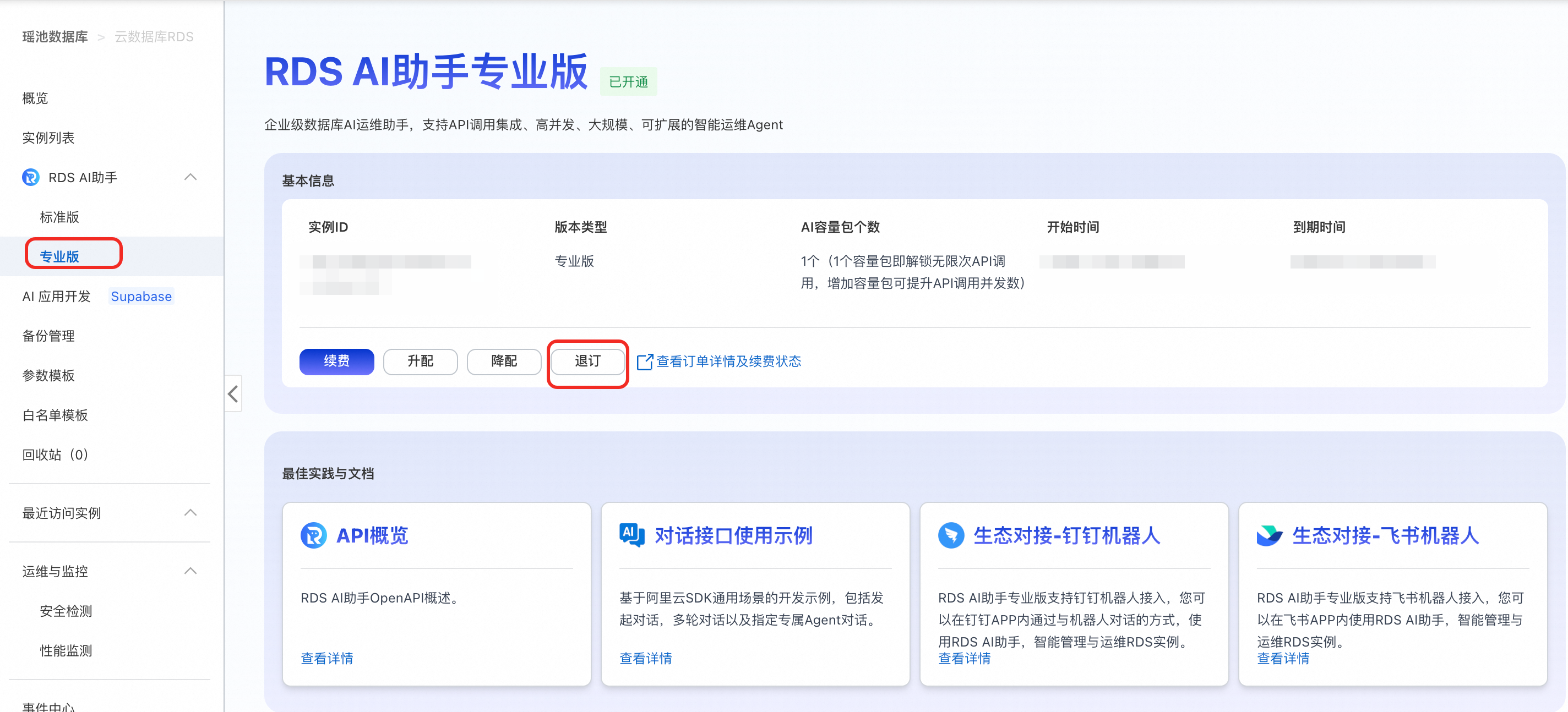
Task: Select 标准版 in the sidebar
Action: coord(59,217)
